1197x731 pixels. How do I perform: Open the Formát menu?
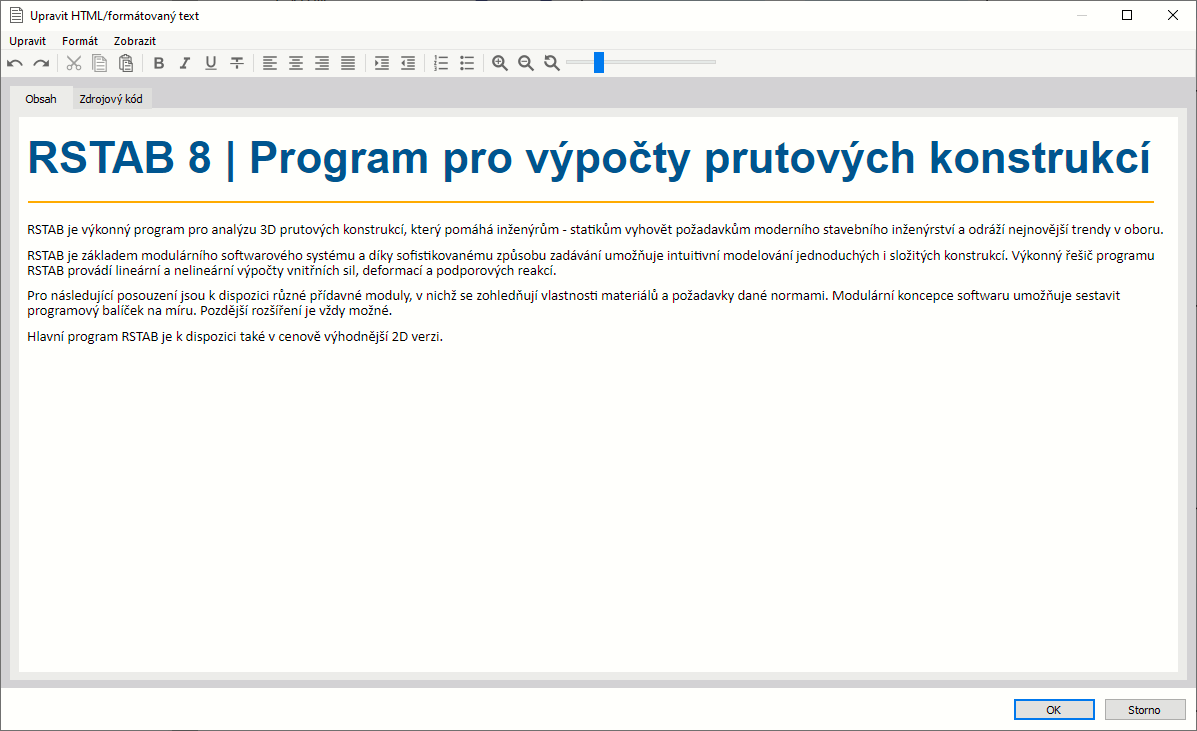[79, 40]
